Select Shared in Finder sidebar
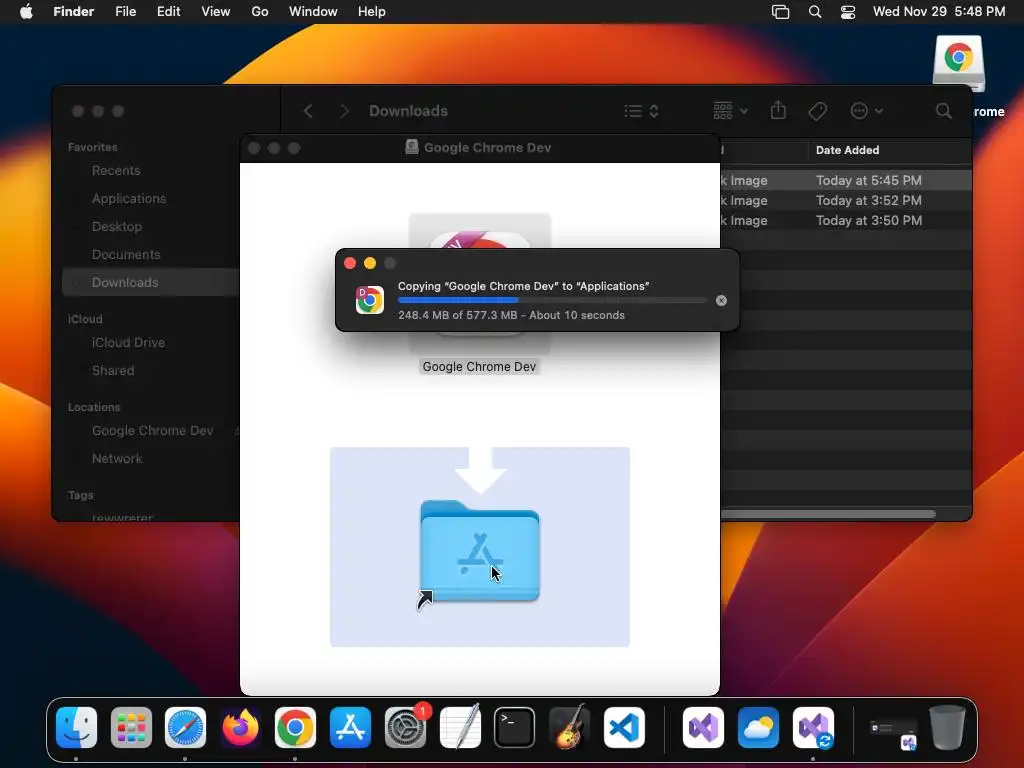This screenshot has height=768, width=1024. [x=113, y=371]
